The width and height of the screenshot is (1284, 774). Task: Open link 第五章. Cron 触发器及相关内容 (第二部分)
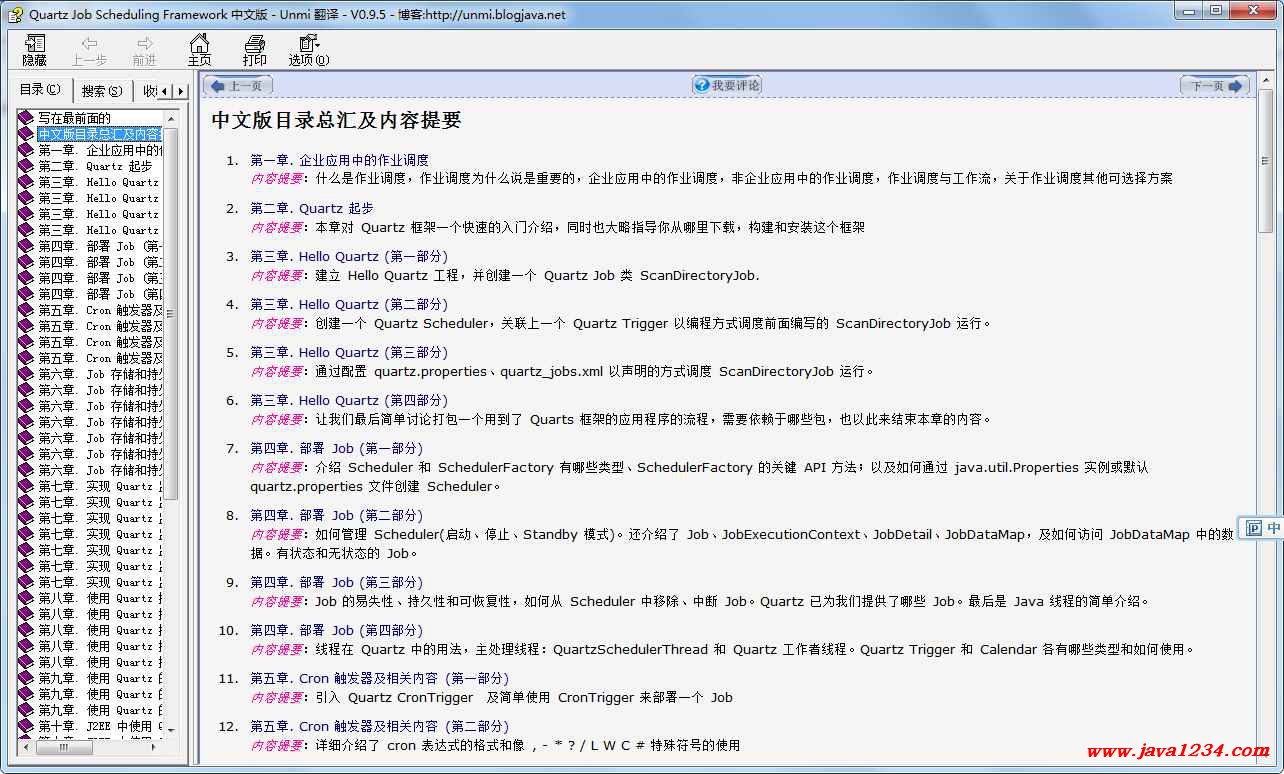pyautogui.click(x=380, y=726)
